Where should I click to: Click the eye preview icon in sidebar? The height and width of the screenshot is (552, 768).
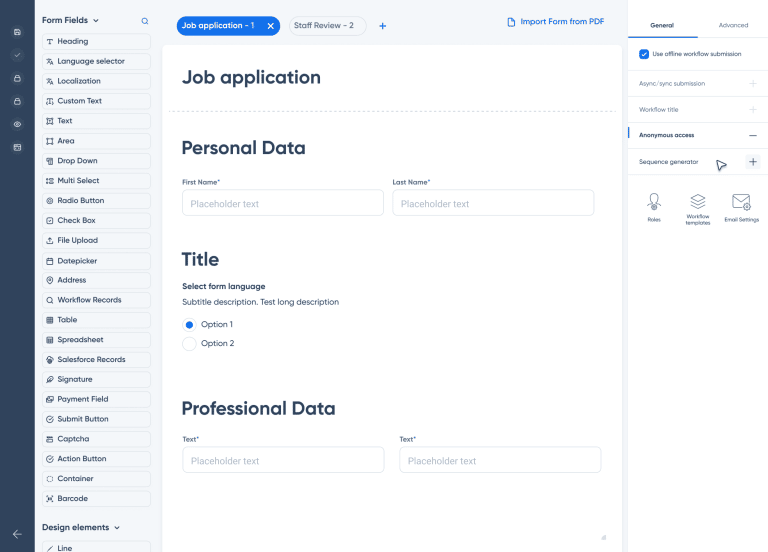[17, 124]
